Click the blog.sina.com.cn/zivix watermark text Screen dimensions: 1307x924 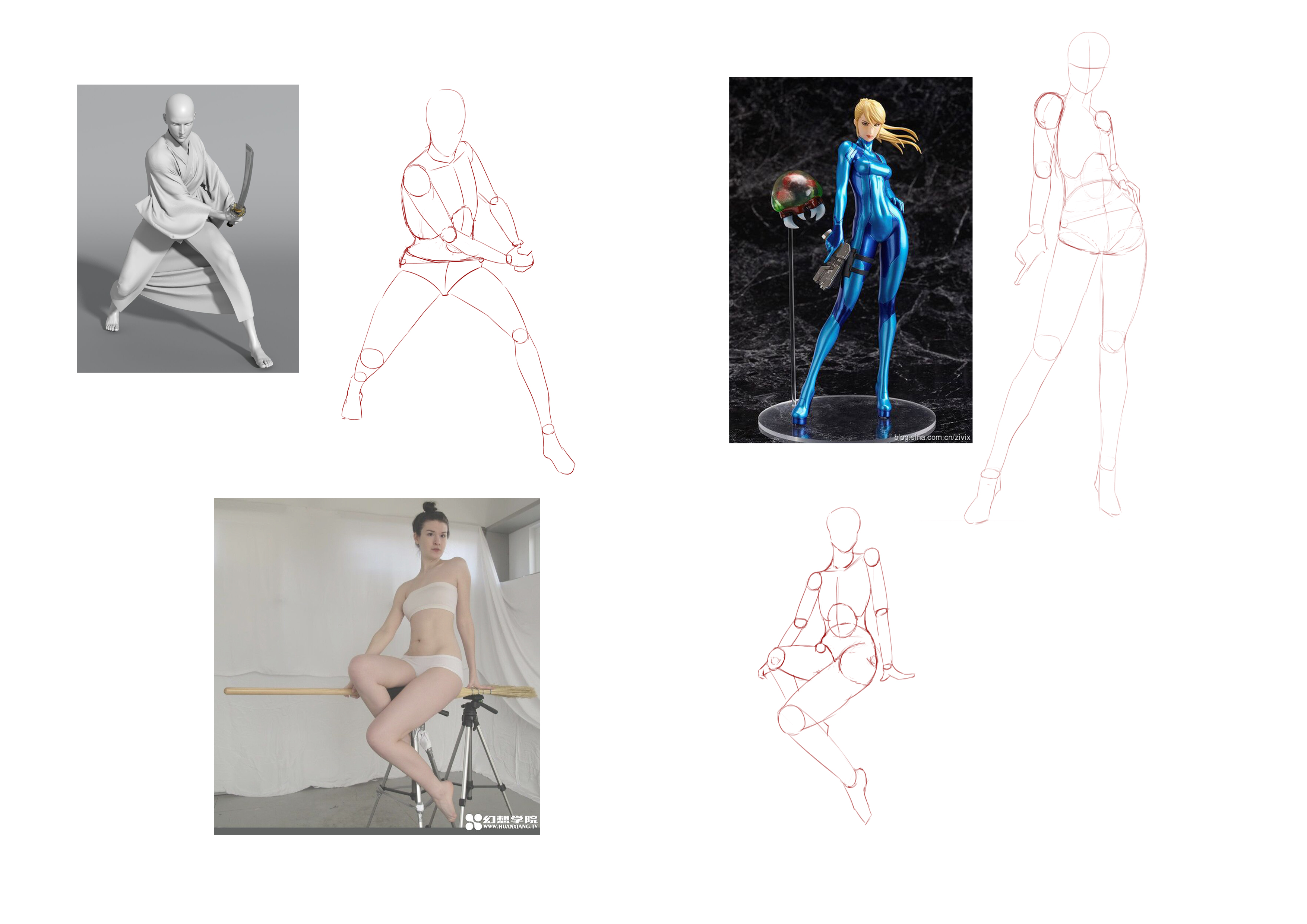(932, 437)
